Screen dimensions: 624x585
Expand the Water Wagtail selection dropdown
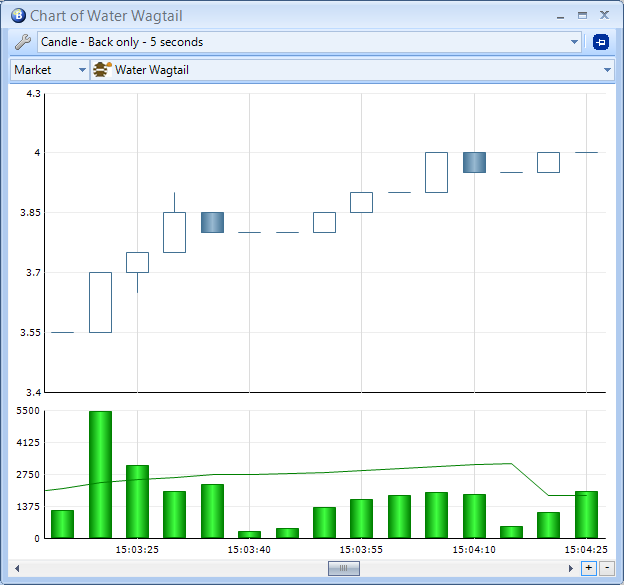(607, 70)
